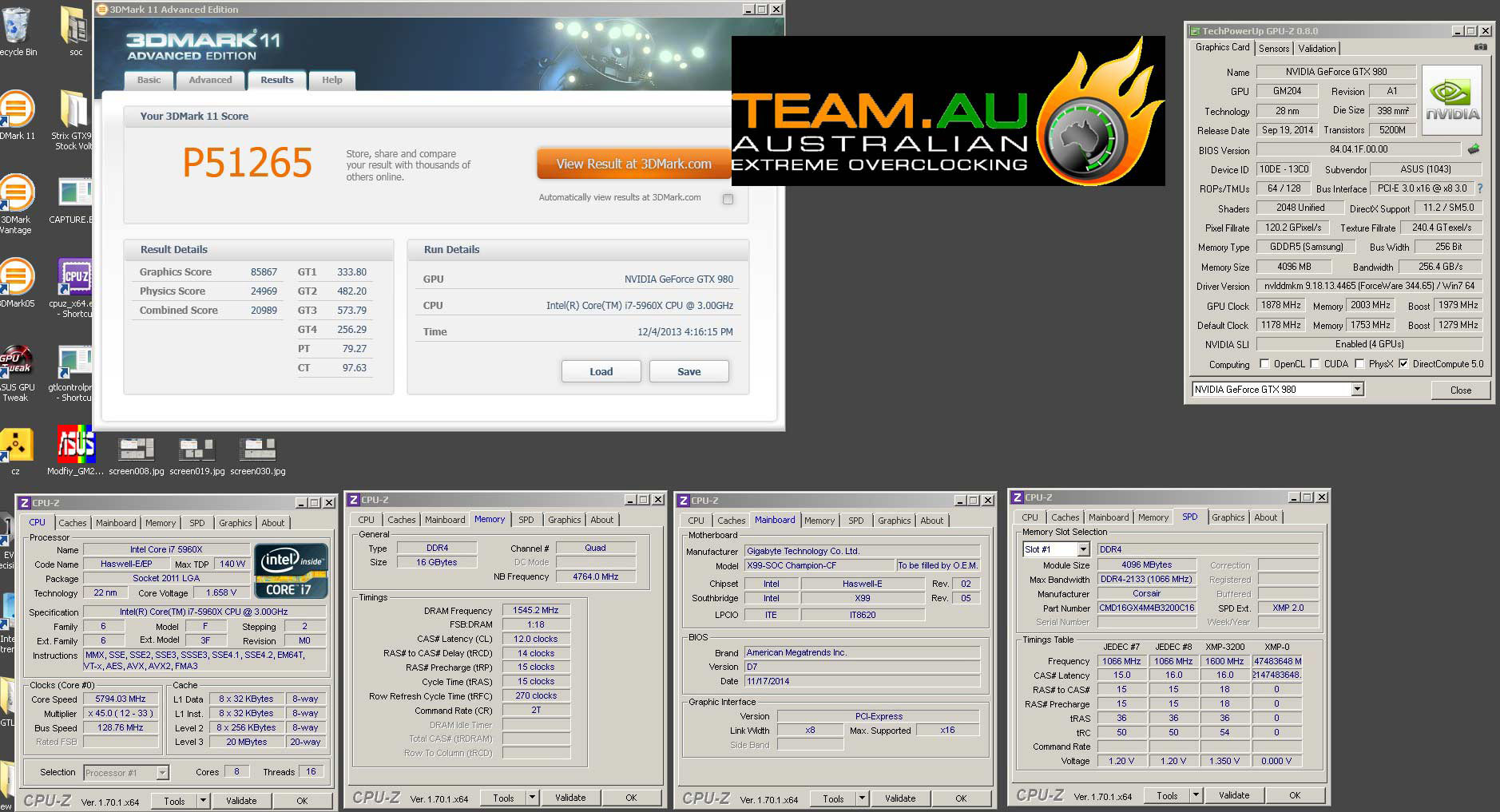The image size is (1500, 812).
Task: Click the Driver Version field in GPU-Z
Action: point(1369,286)
